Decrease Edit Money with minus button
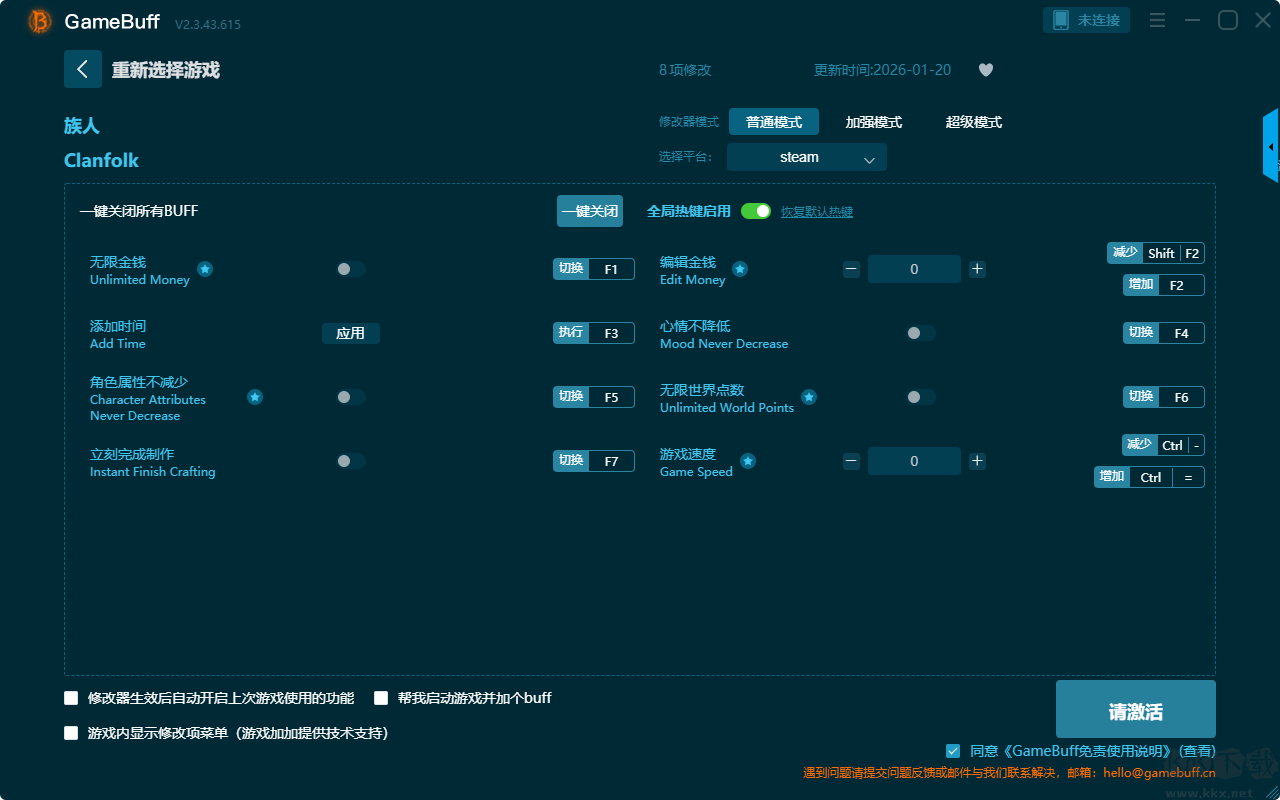Viewport: 1280px width, 800px height. [851, 269]
